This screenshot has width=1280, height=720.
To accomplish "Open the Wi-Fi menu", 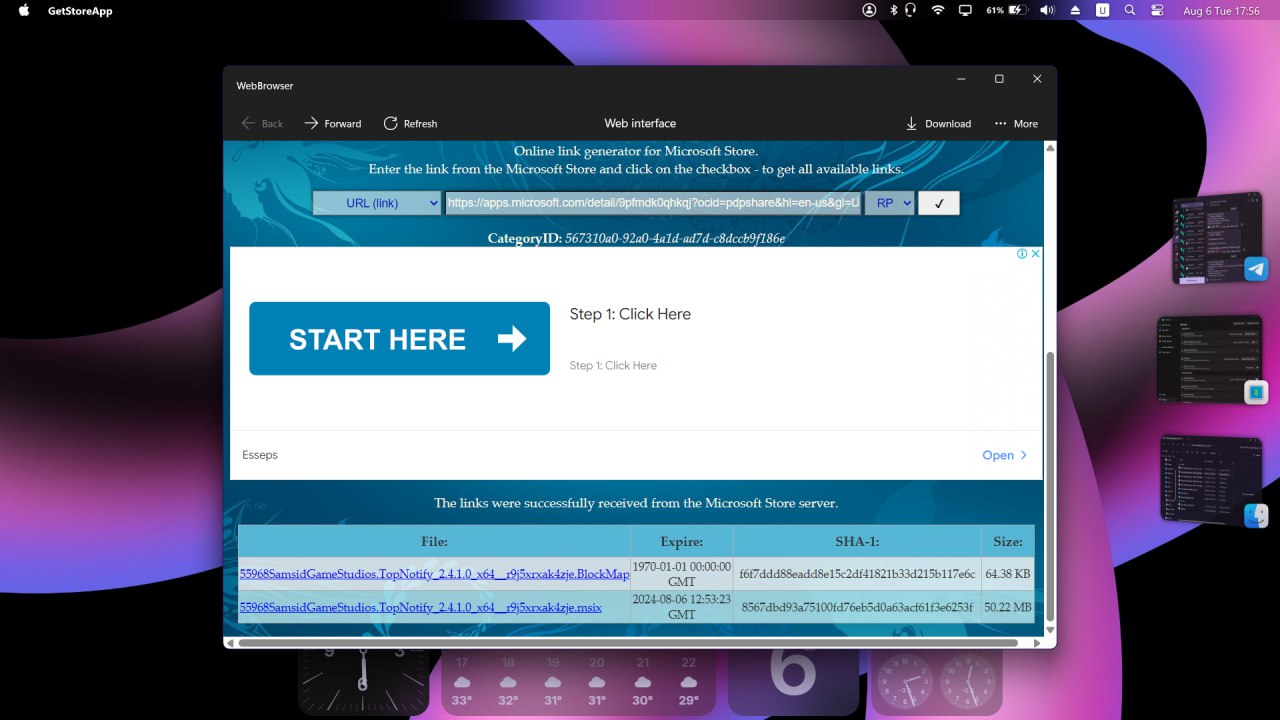I will 938,10.
